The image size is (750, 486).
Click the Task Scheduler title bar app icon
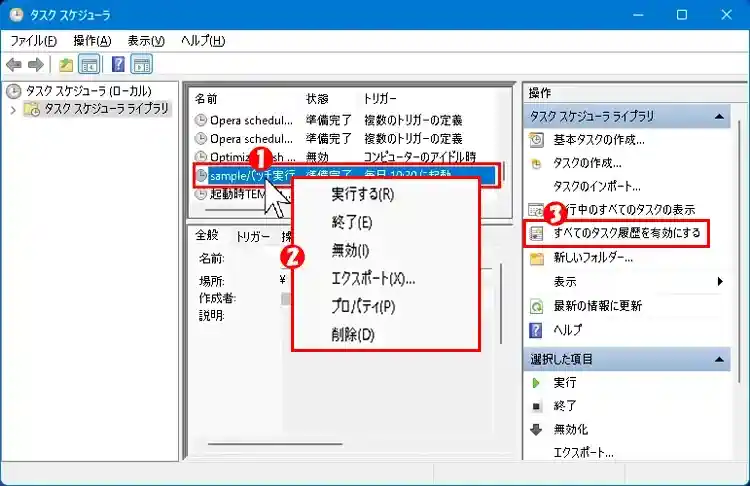16,15
